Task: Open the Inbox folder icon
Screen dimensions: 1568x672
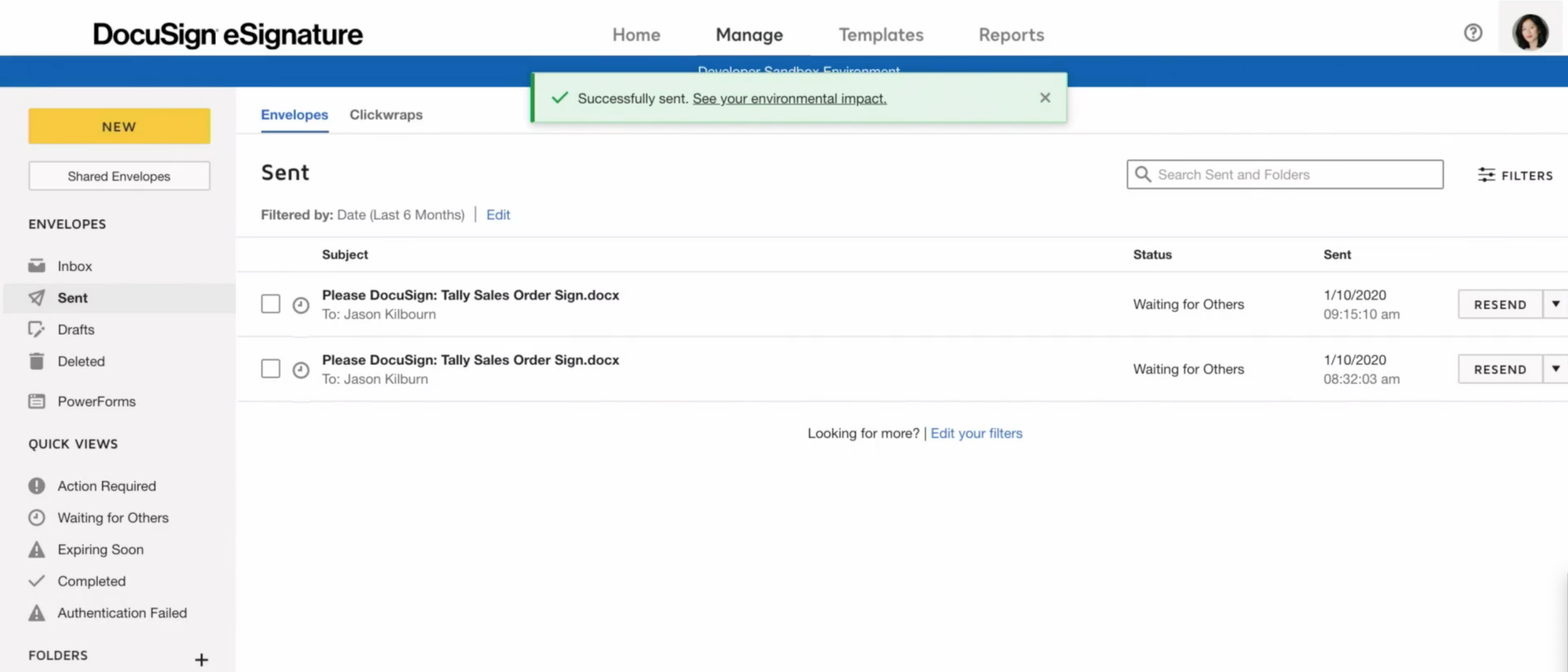Action: point(37,265)
